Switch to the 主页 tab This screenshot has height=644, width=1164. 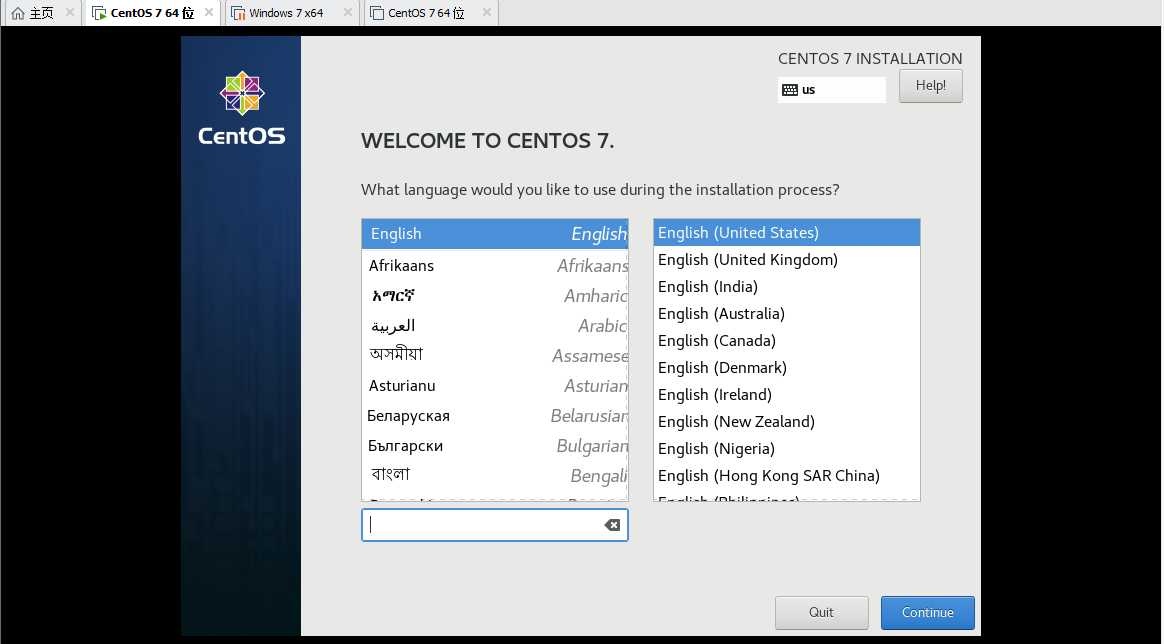click(x=41, y=13)
